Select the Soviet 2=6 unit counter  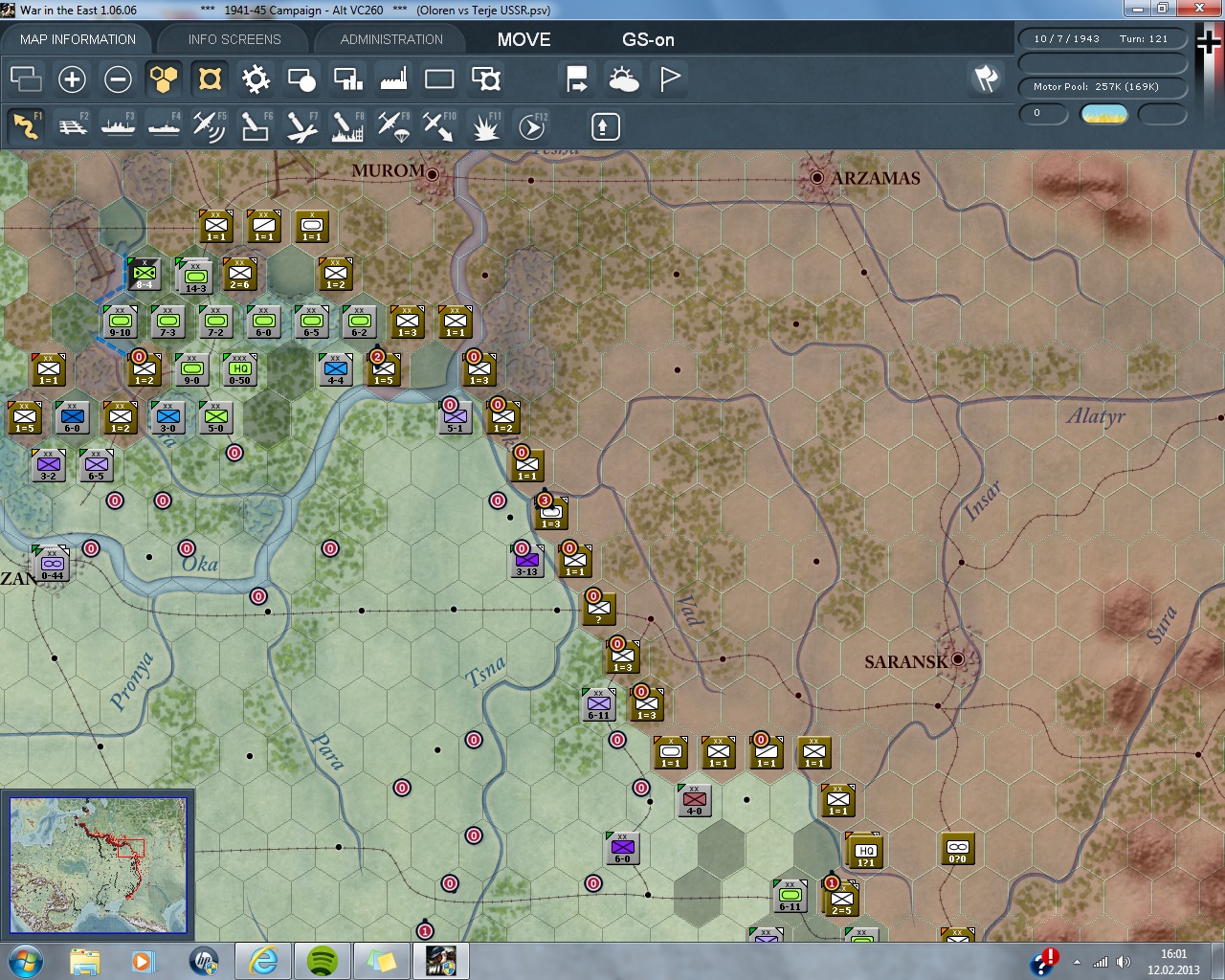[x=239, y=274]
